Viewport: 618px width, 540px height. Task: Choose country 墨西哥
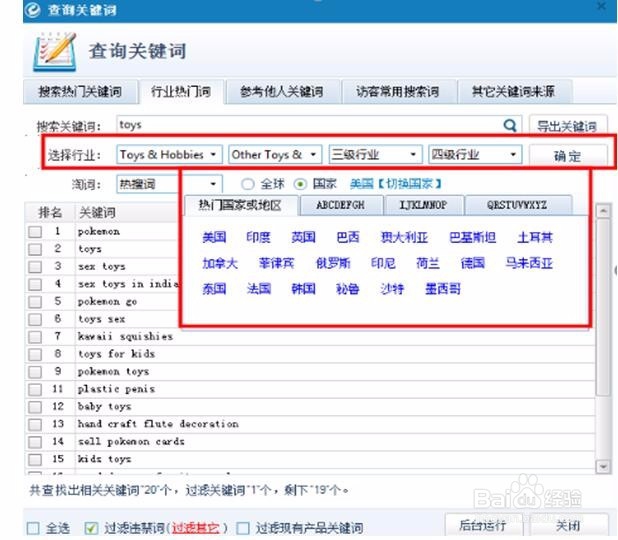443,289
